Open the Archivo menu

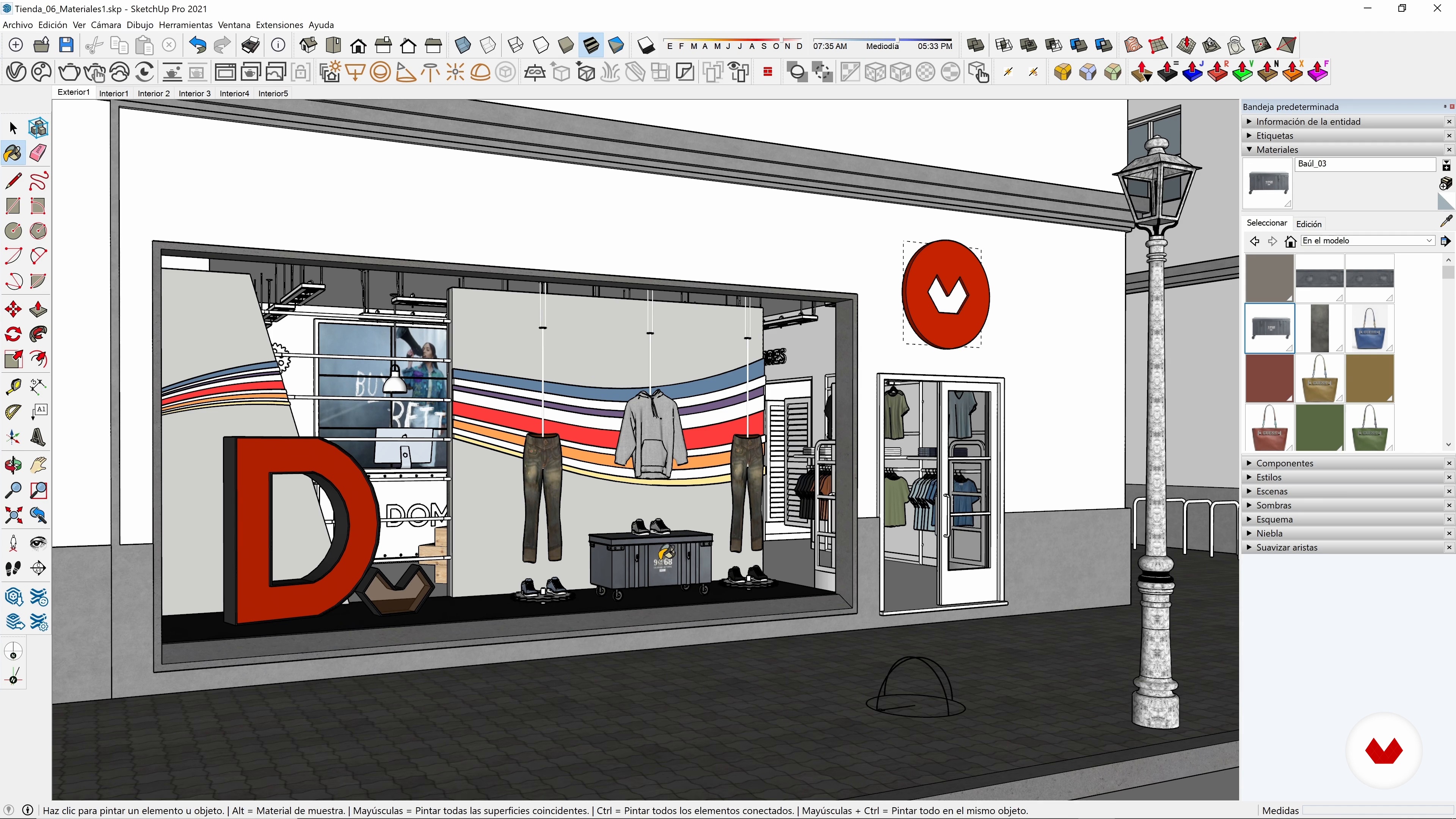pyautogui.click(x=17, y=25)
